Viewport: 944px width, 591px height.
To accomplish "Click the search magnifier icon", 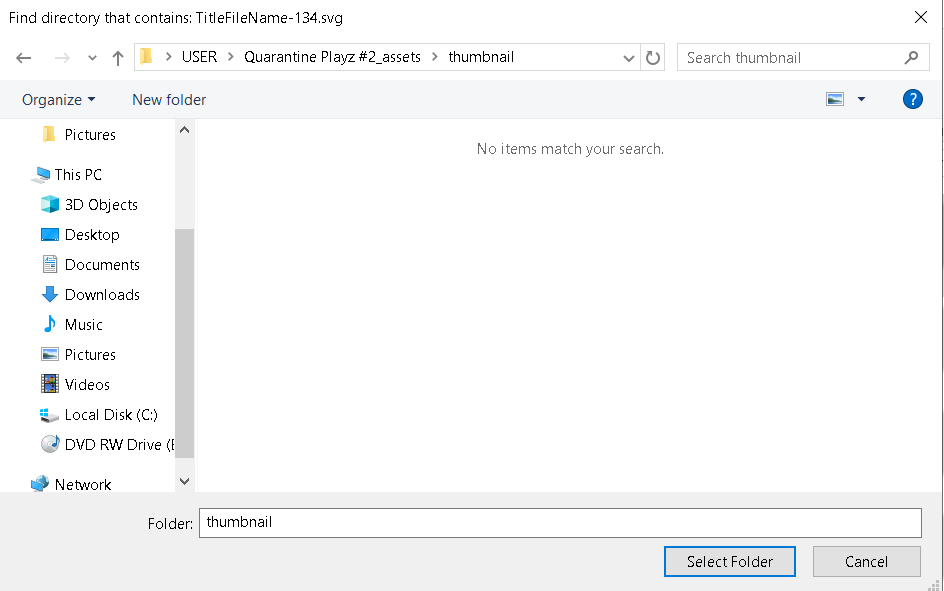I will click(911, 57).
